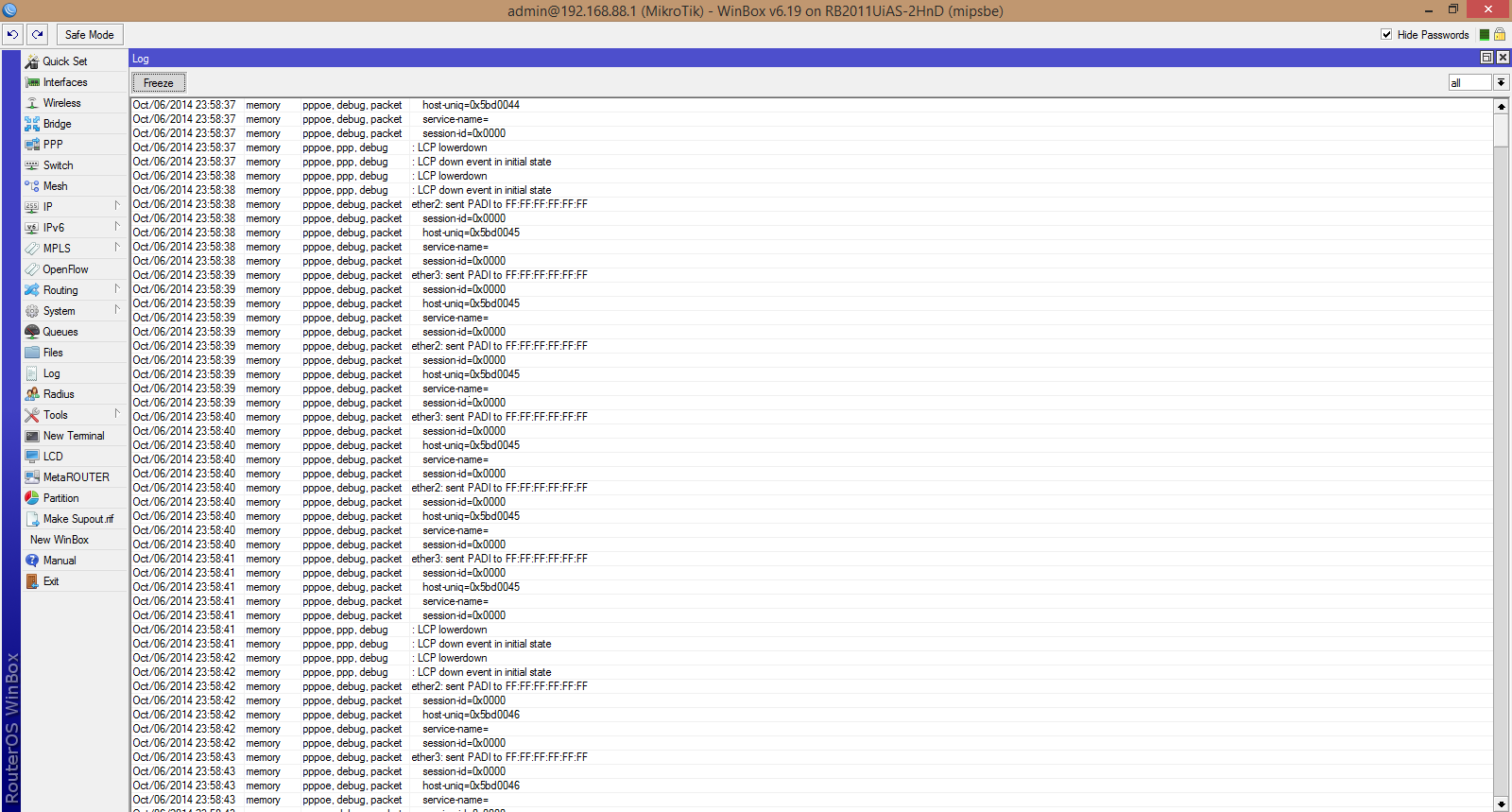This screenshot has width=1512, height=812.
Task: Expand the IPv6 submenu arrow
Action: [117, 227]
